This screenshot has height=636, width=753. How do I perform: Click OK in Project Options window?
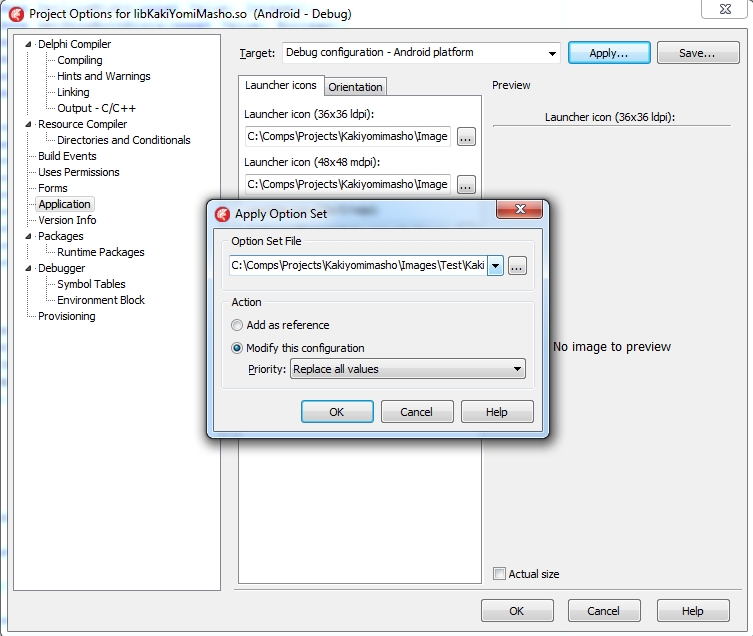click(x=517, y=611)
